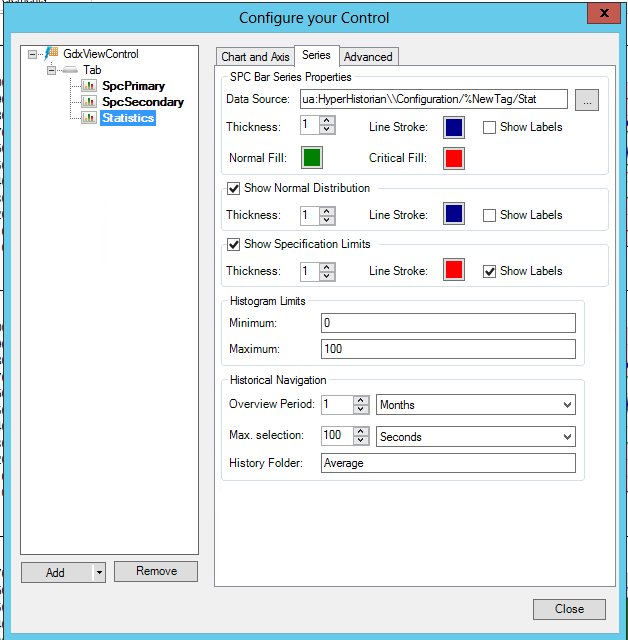Click the GdxViewControl root node icon
The image size is (628, 640).
(x=53, y=55)
